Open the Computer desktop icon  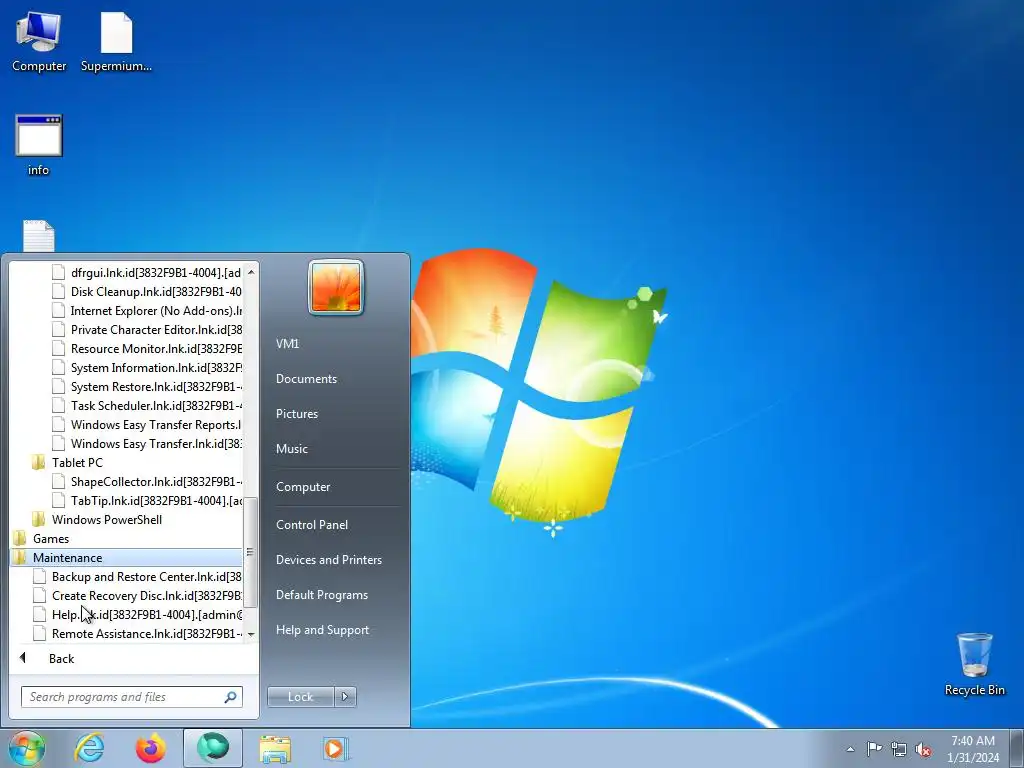click(39, 42)
